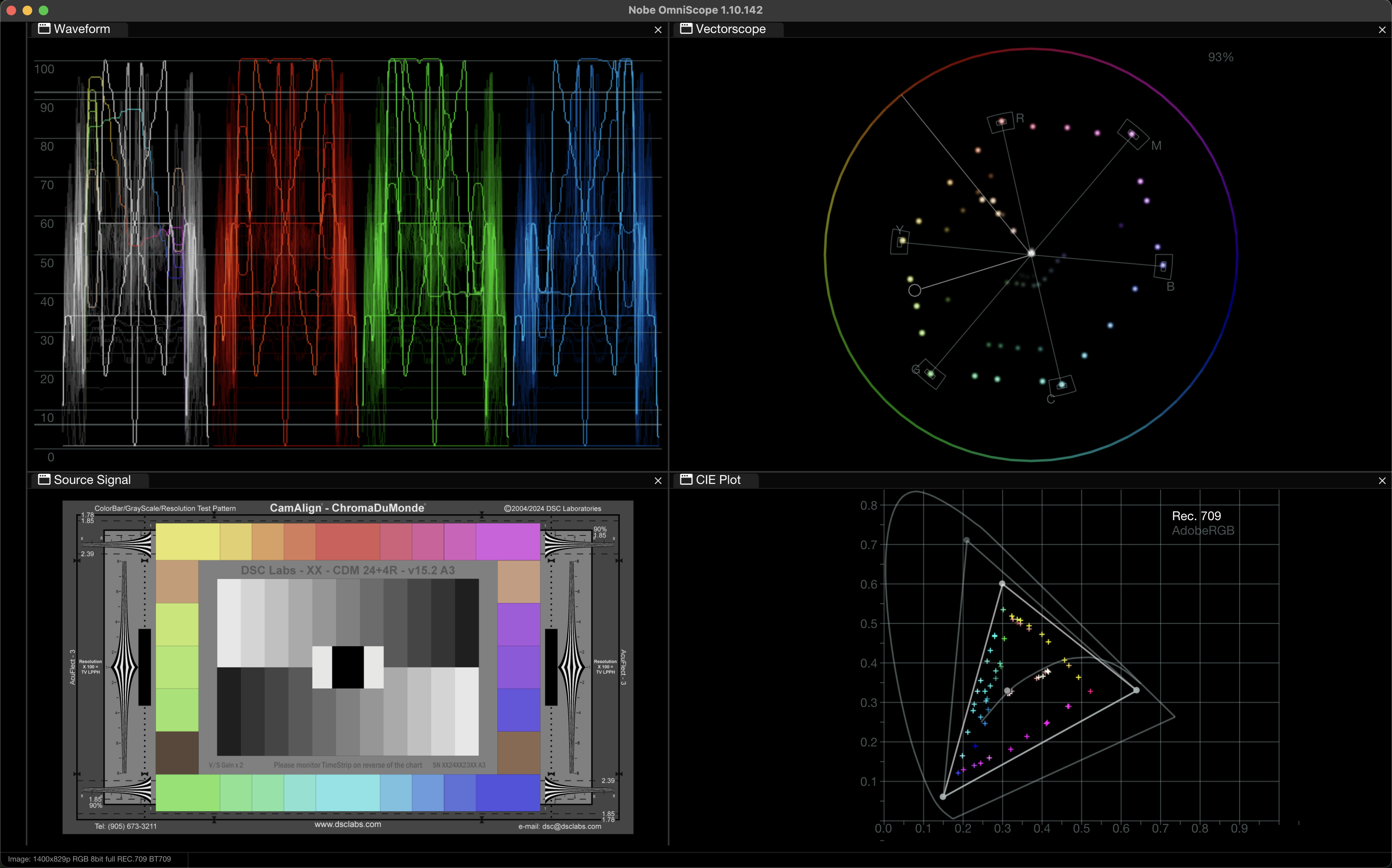Click the Rec. 709 gamut label
The height and width of the screenshot is (868, 1392).
click(1196, 515)
